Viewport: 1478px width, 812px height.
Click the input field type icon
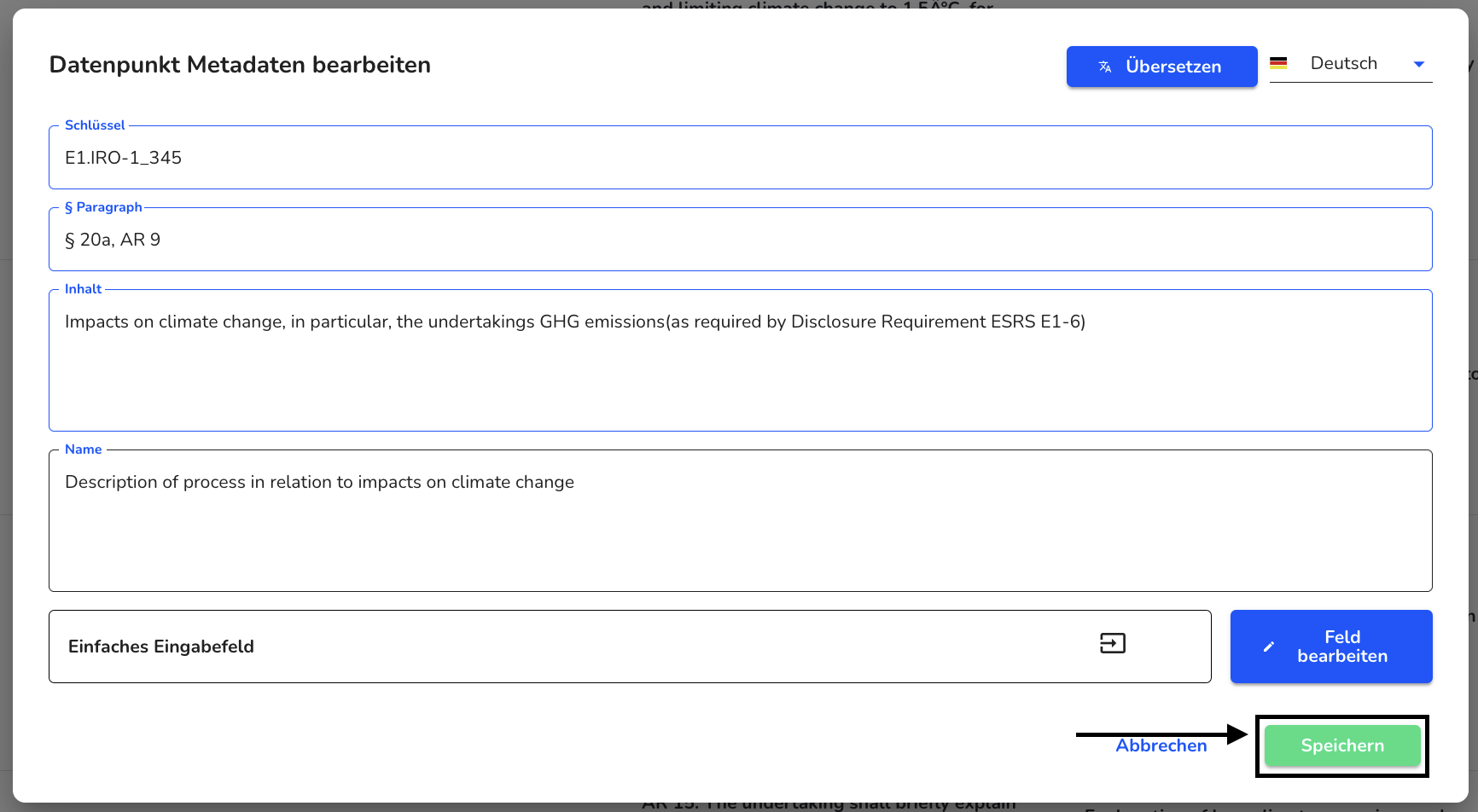pos(1113,643)
